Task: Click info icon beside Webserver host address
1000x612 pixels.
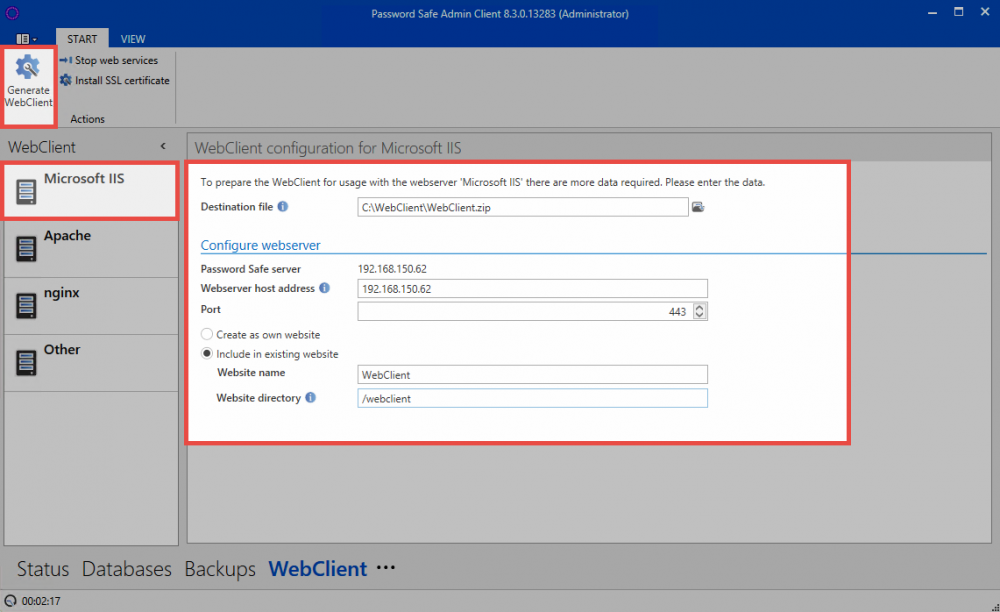Action: pyautogui.click(x=324, y=288)
